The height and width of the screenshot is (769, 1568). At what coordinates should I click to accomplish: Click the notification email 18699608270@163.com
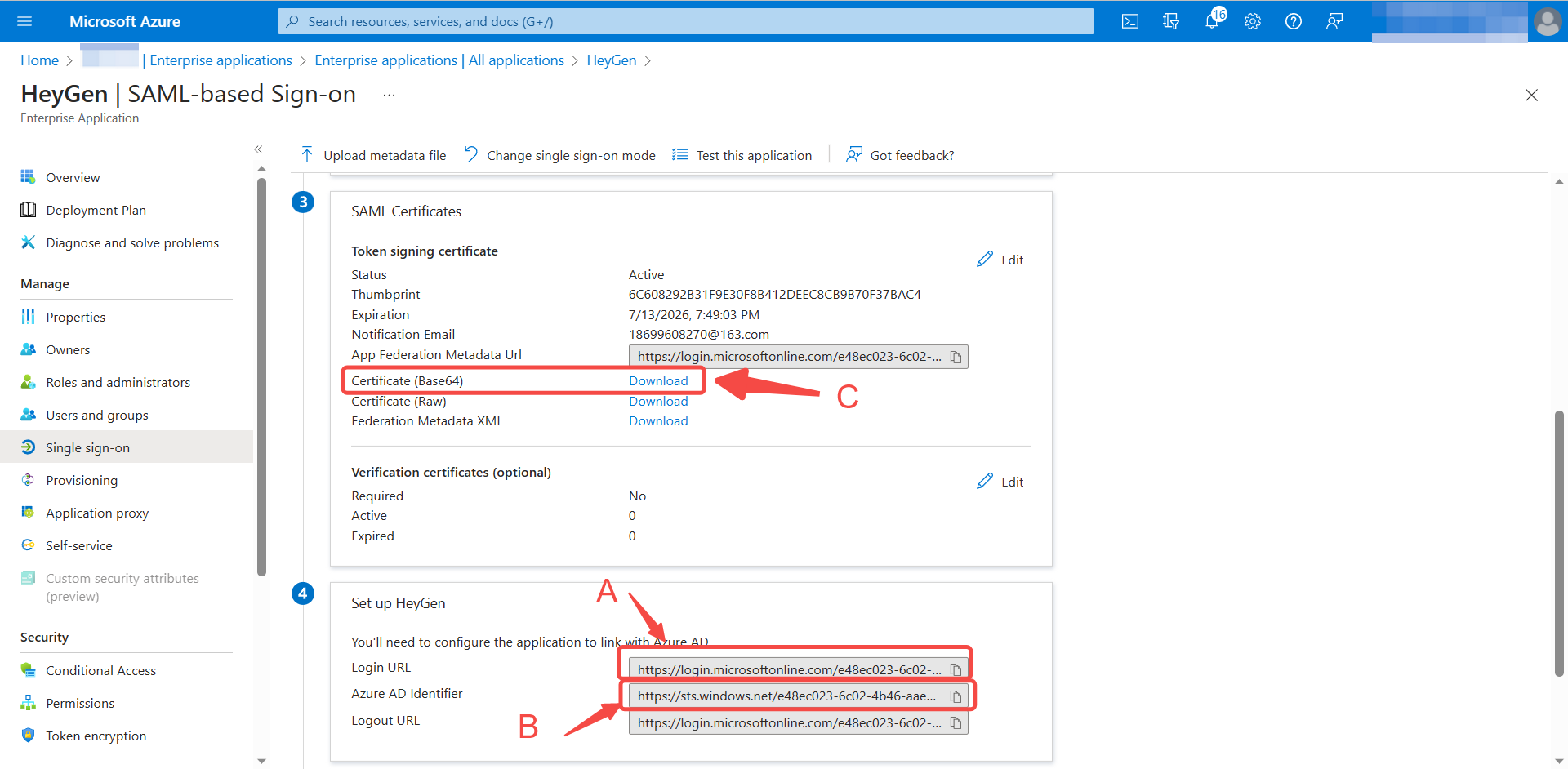point(699,334)
